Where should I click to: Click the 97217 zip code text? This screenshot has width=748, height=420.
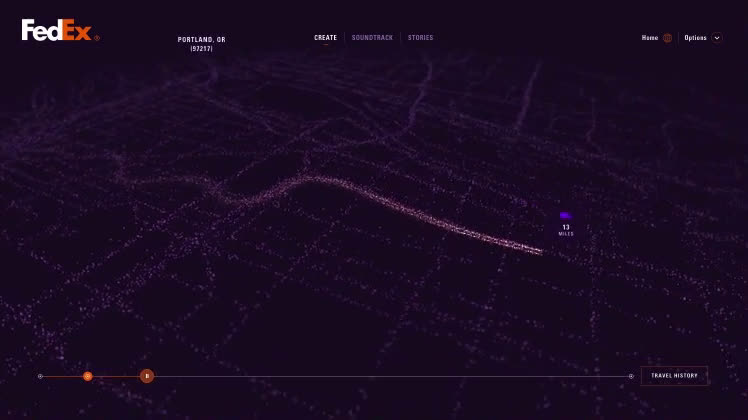point(201,49)
